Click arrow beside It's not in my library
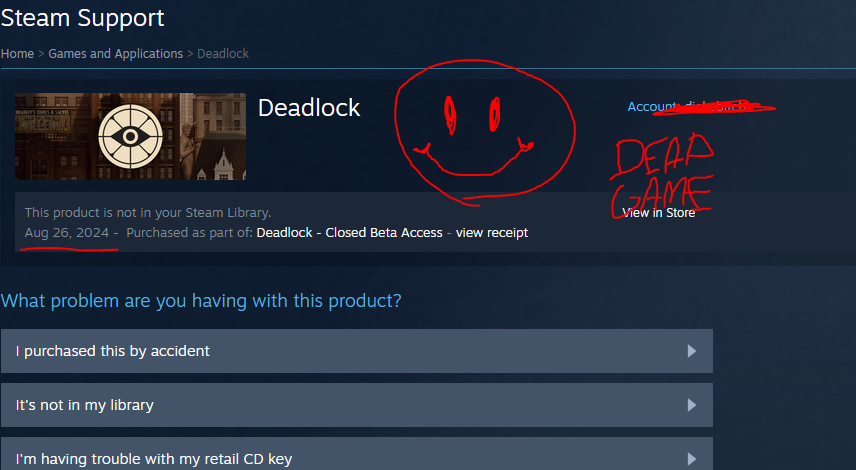 [692, 405]
